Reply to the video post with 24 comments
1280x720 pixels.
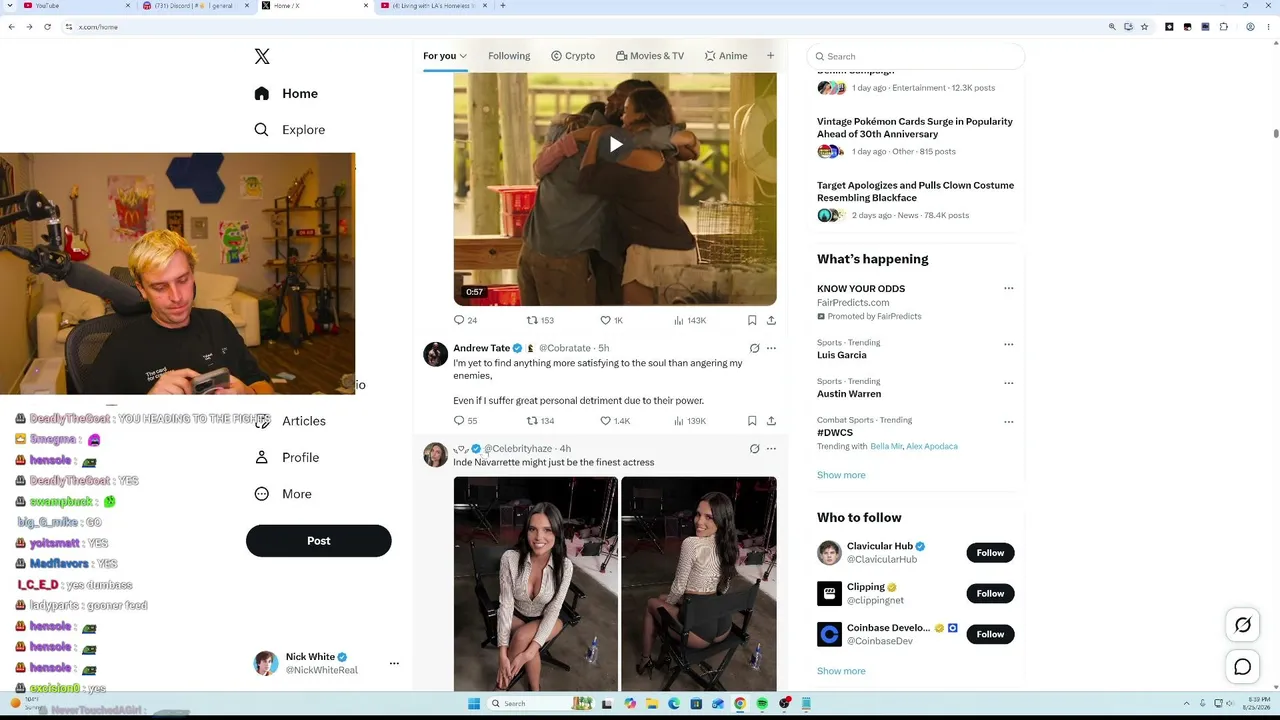[465, 320]
